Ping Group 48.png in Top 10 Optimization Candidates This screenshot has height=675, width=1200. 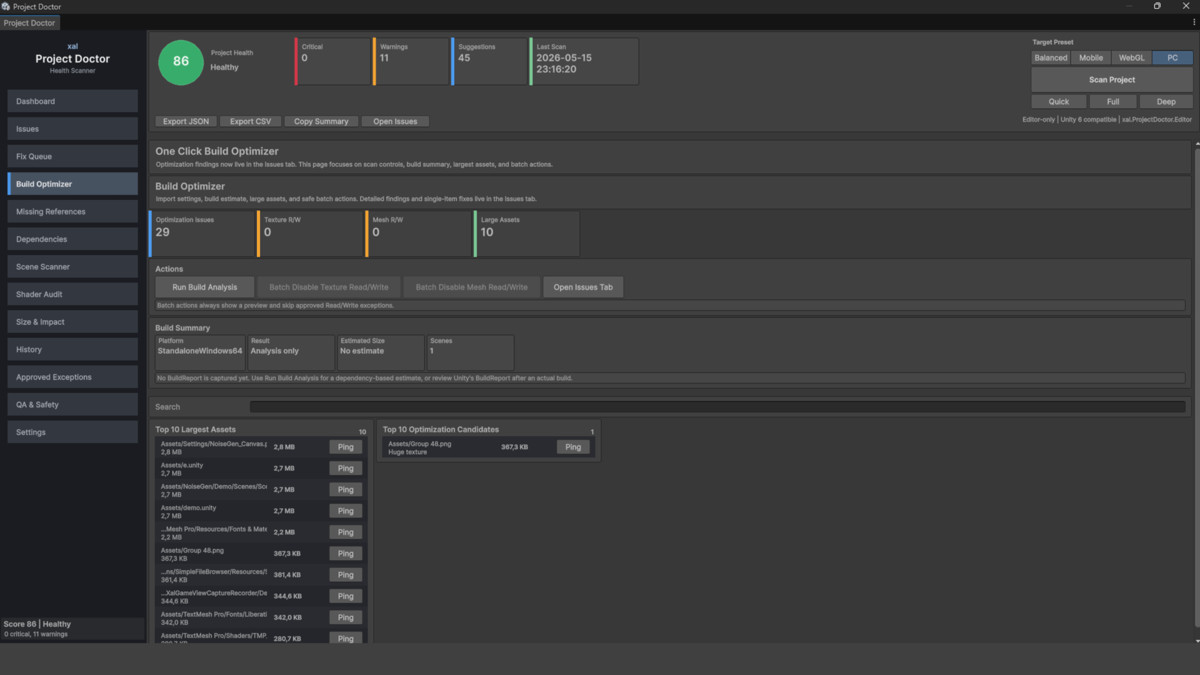(573, 447)
